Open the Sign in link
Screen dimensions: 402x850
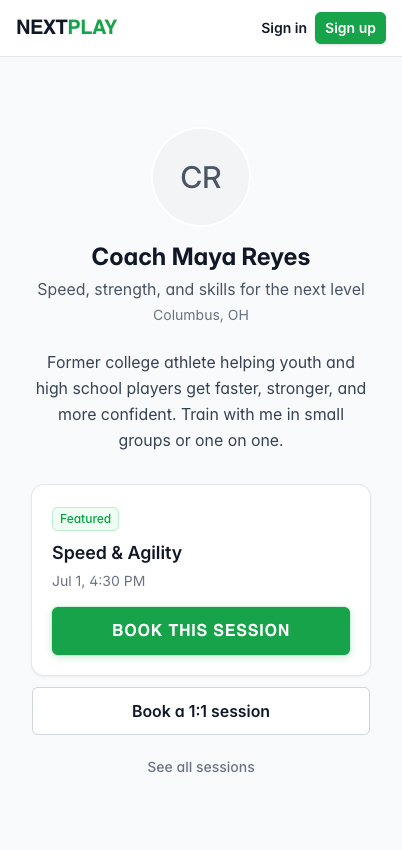click(x=284, y=28)
